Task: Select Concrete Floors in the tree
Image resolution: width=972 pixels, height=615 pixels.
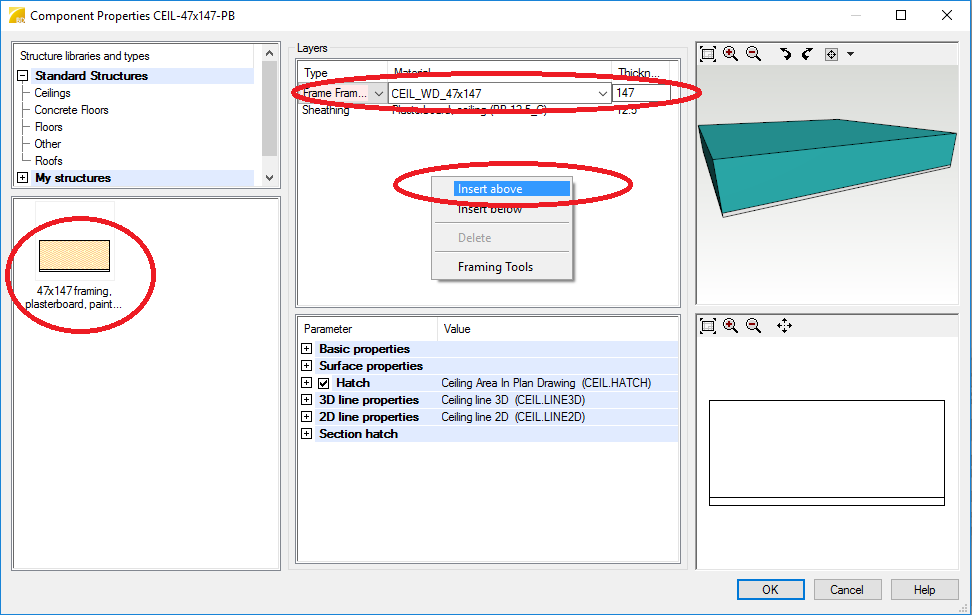Action: point(71,110)
